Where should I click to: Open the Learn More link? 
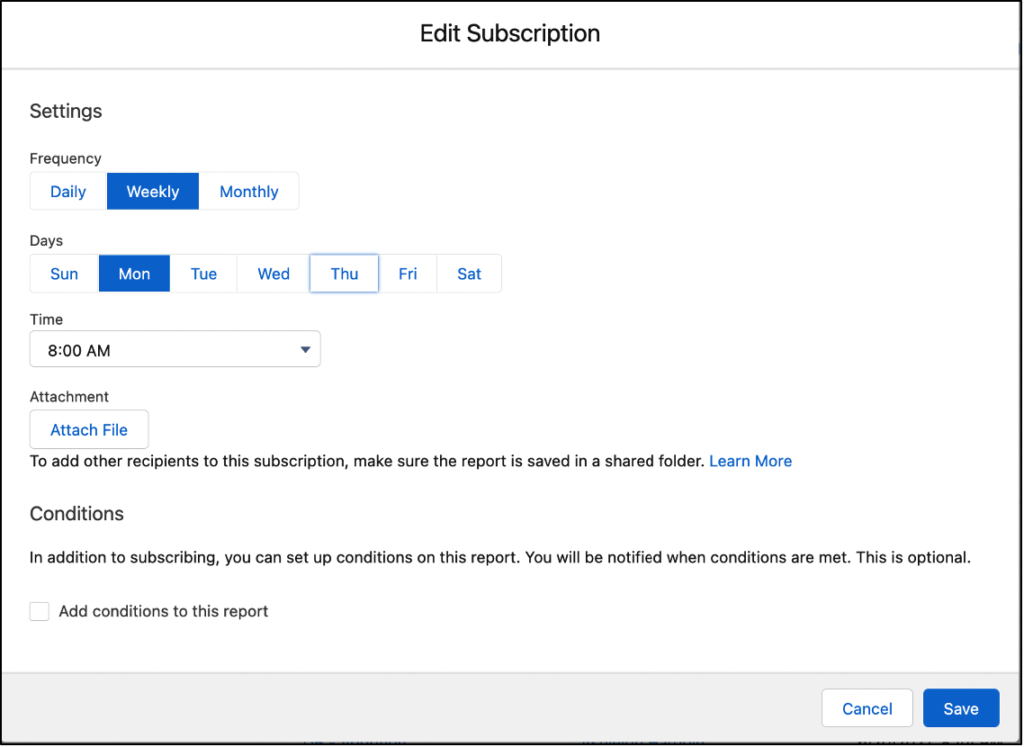[x=750, y=461]
